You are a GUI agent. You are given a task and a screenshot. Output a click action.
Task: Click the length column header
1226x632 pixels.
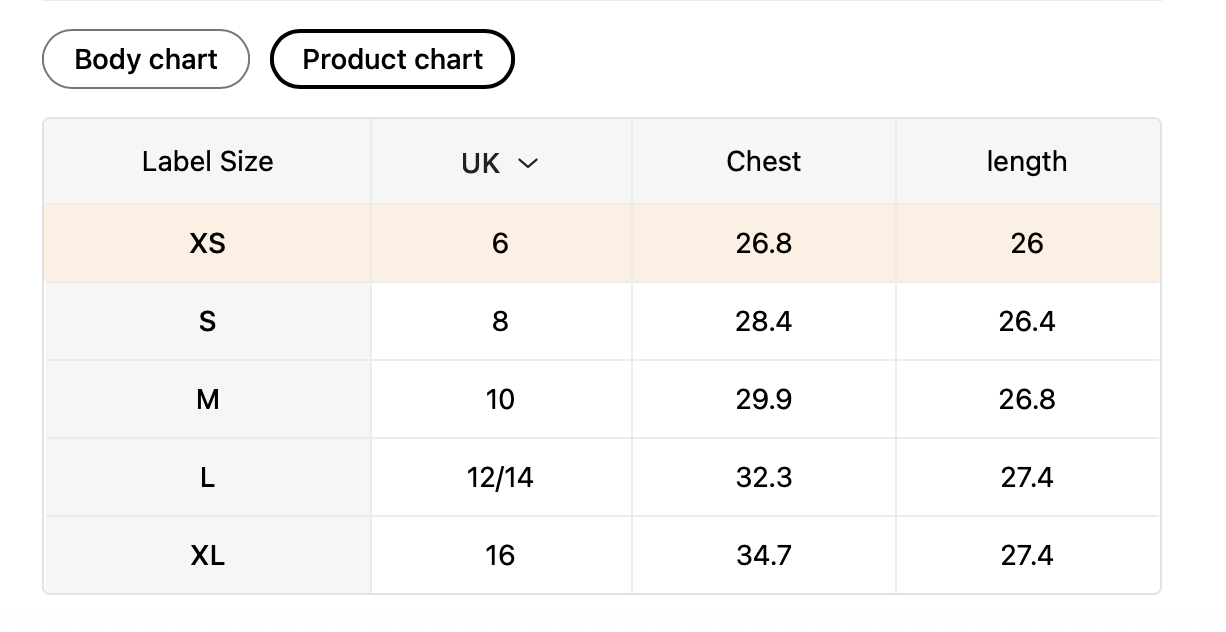pyautogui.click(x=1026, y=162)
